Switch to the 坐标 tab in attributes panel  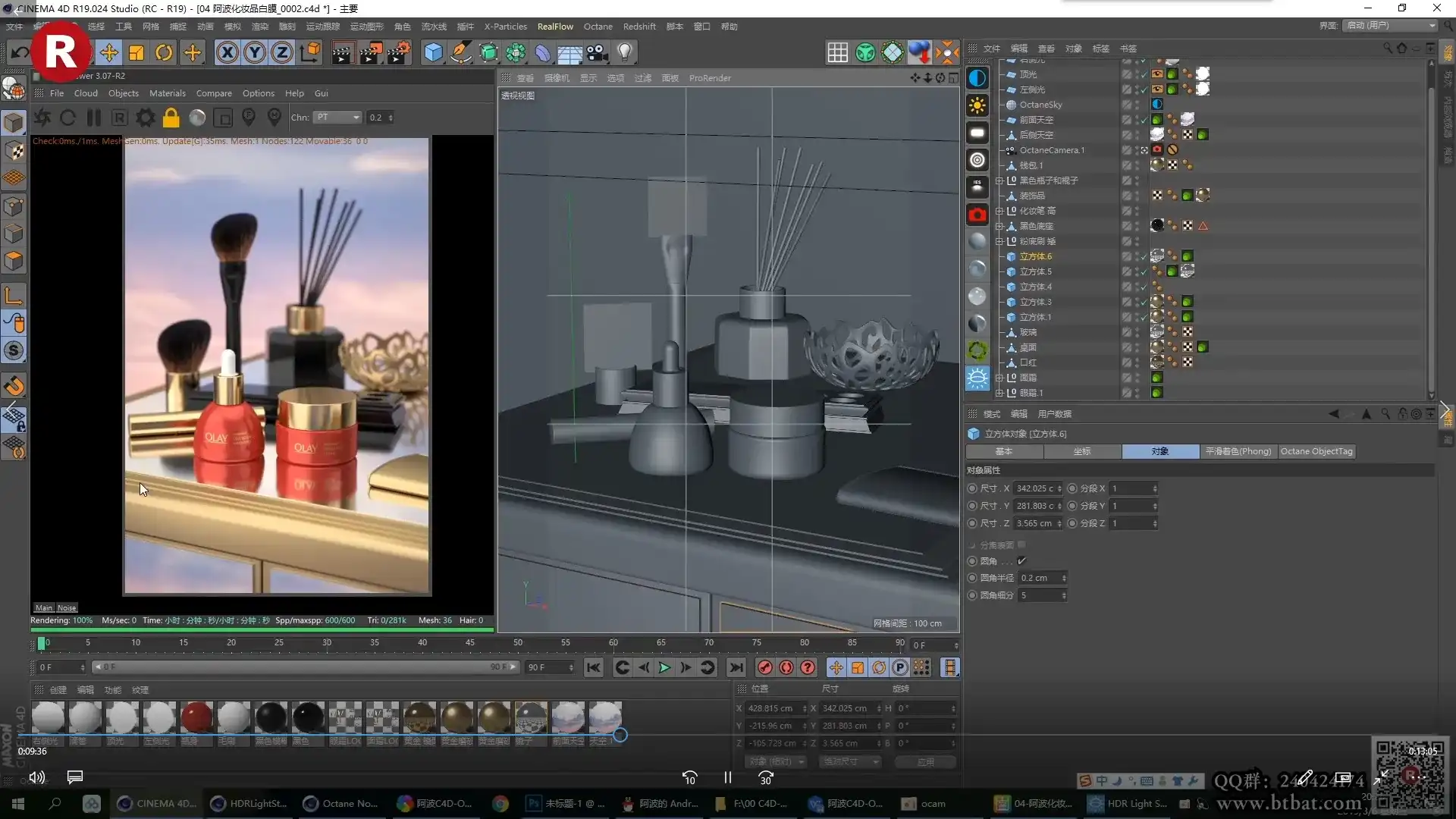click(x=1083, y=451)
